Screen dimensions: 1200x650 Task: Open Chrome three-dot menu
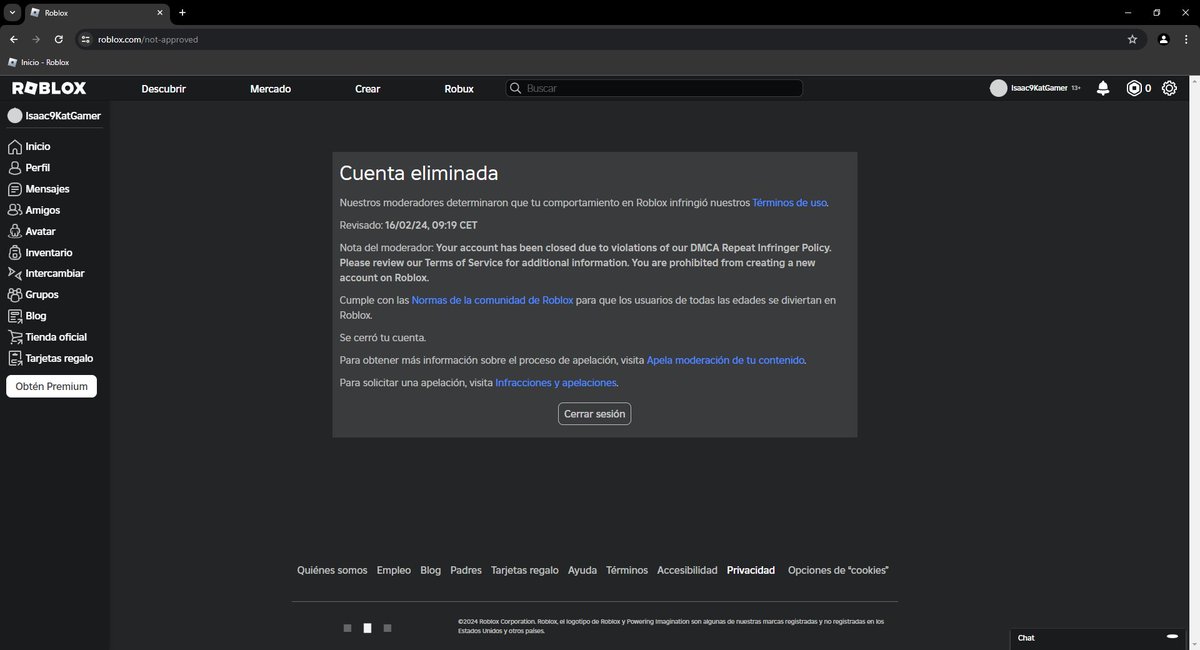(1187, 39)
